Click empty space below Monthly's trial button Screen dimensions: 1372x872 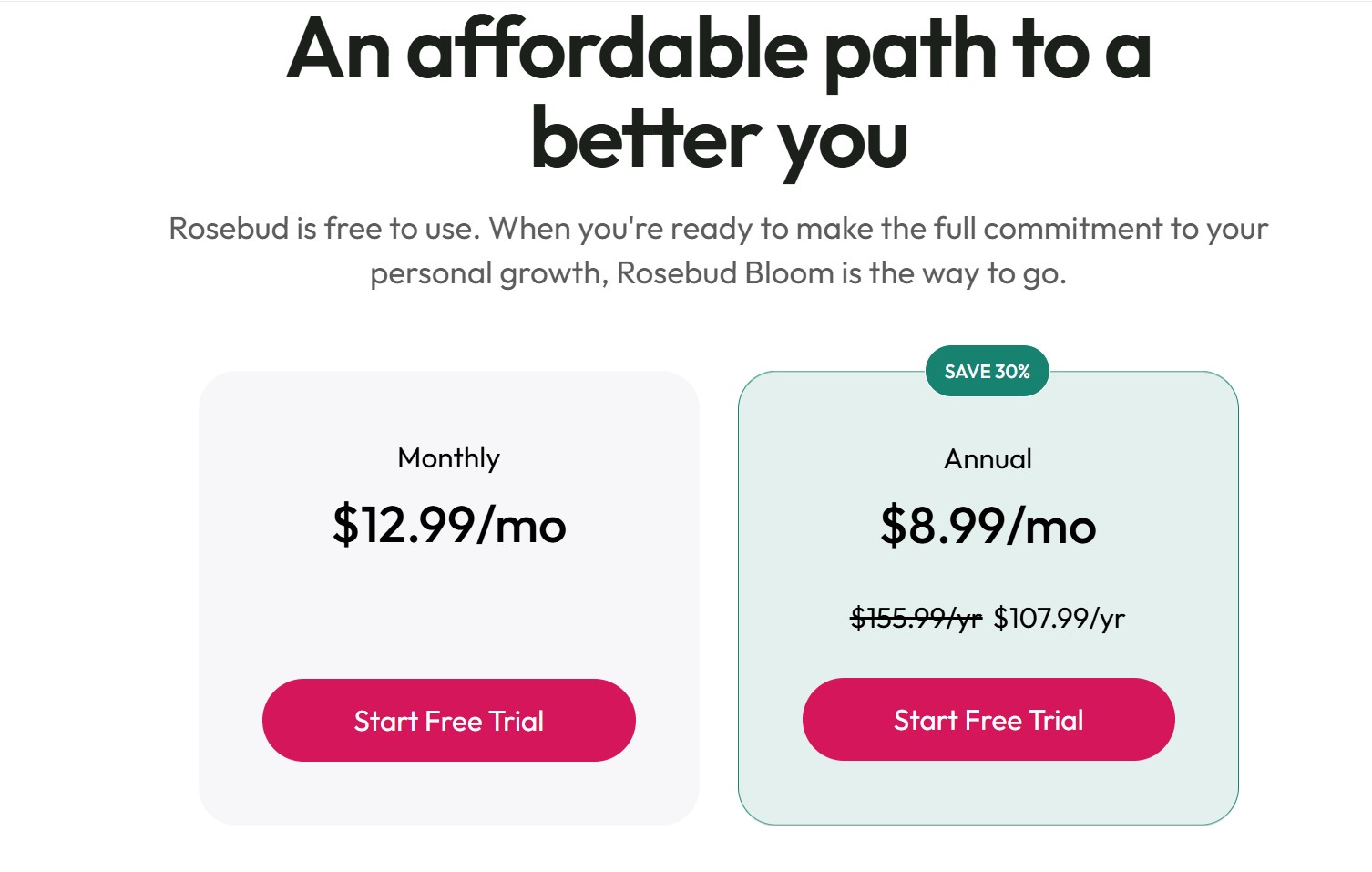pos(448,793)
